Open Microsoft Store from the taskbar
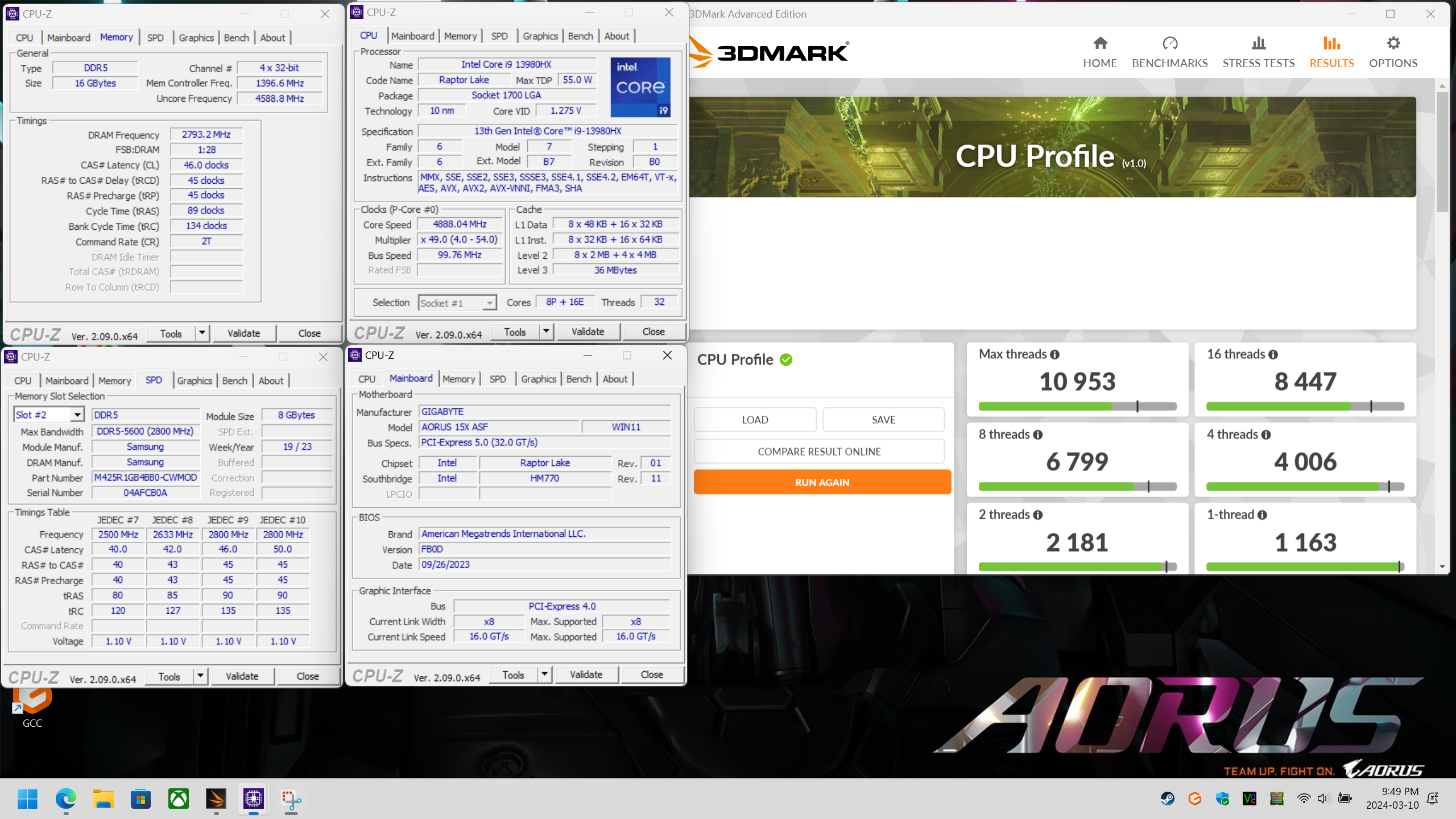This screenshot has height=819, width=1456. tap(140, 799)
